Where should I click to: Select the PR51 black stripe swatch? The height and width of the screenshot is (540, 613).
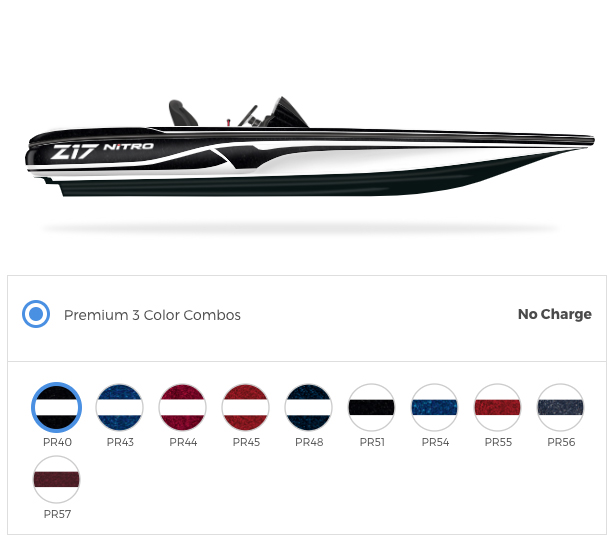point(371,407)
